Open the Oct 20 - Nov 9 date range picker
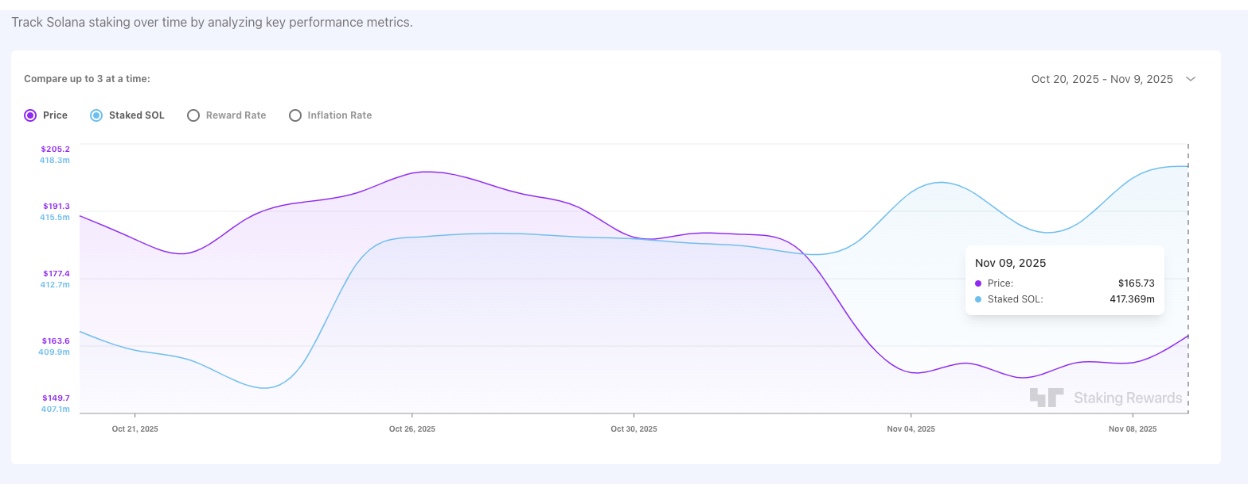The image size is (1250, 486). [x=1102, y=79]
